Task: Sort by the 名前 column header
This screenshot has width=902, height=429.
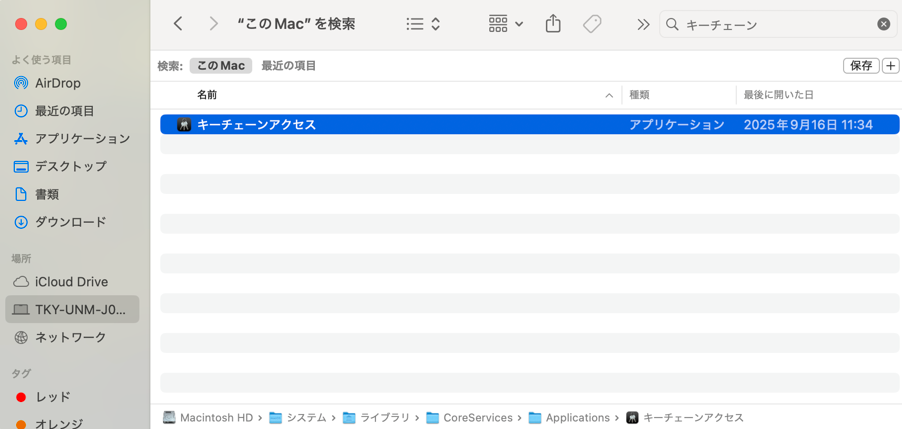Action: click(x=207, y=95)
